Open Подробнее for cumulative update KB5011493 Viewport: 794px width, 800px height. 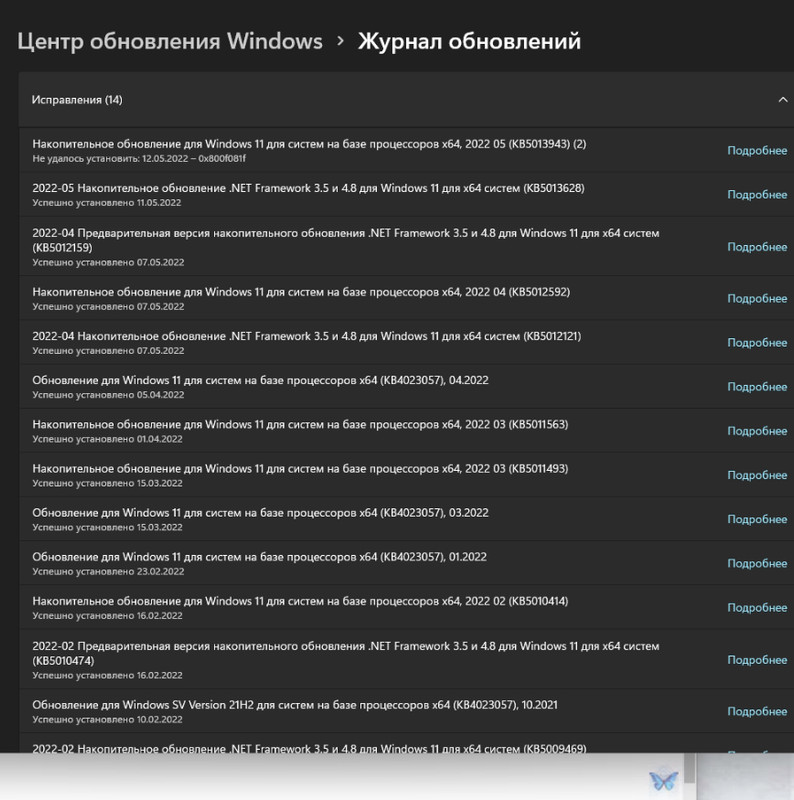click(757, 475)
